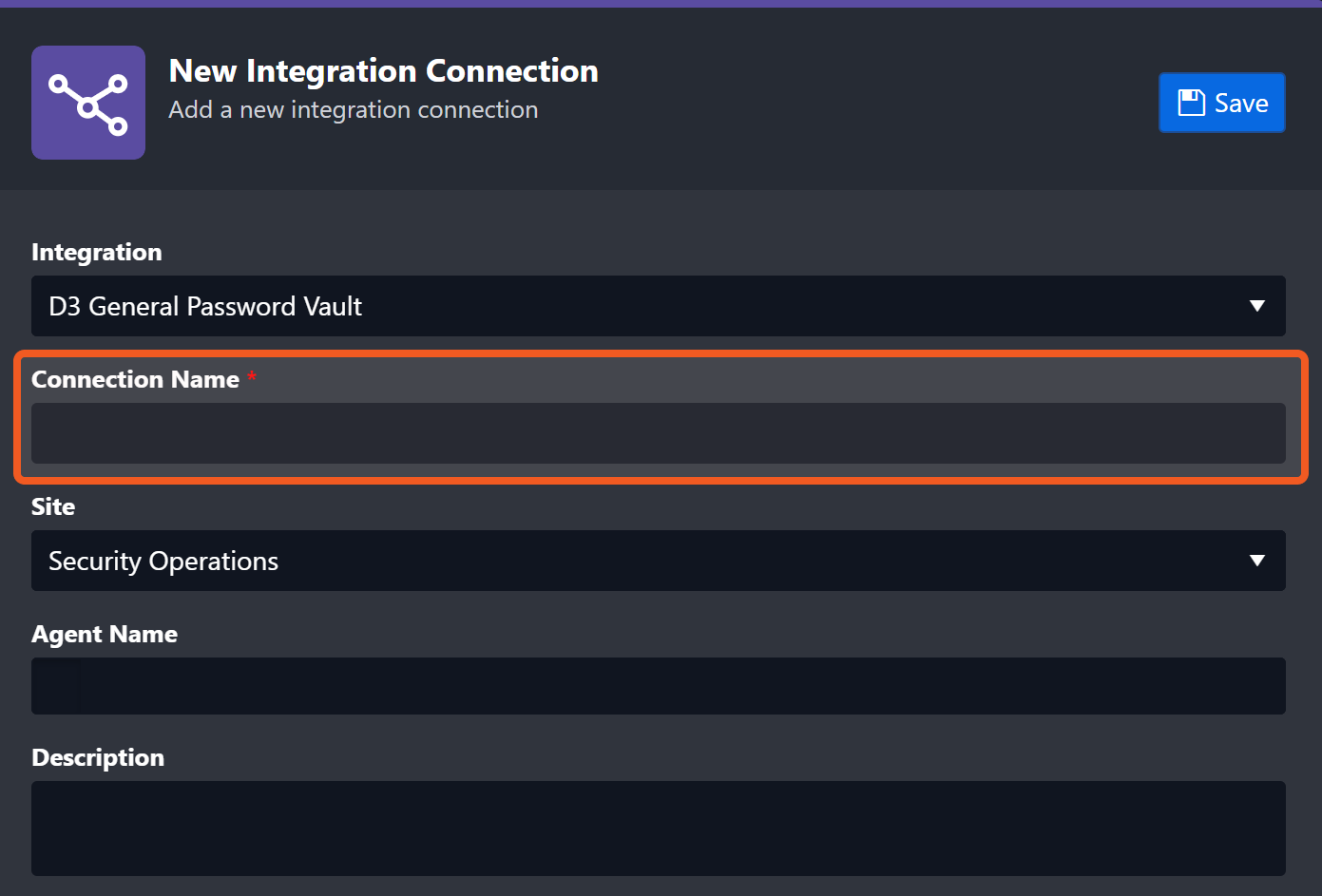The image size is (1322, 896).
Task: Click the New Integration Connection heading
Action: [x=383, y=71]
